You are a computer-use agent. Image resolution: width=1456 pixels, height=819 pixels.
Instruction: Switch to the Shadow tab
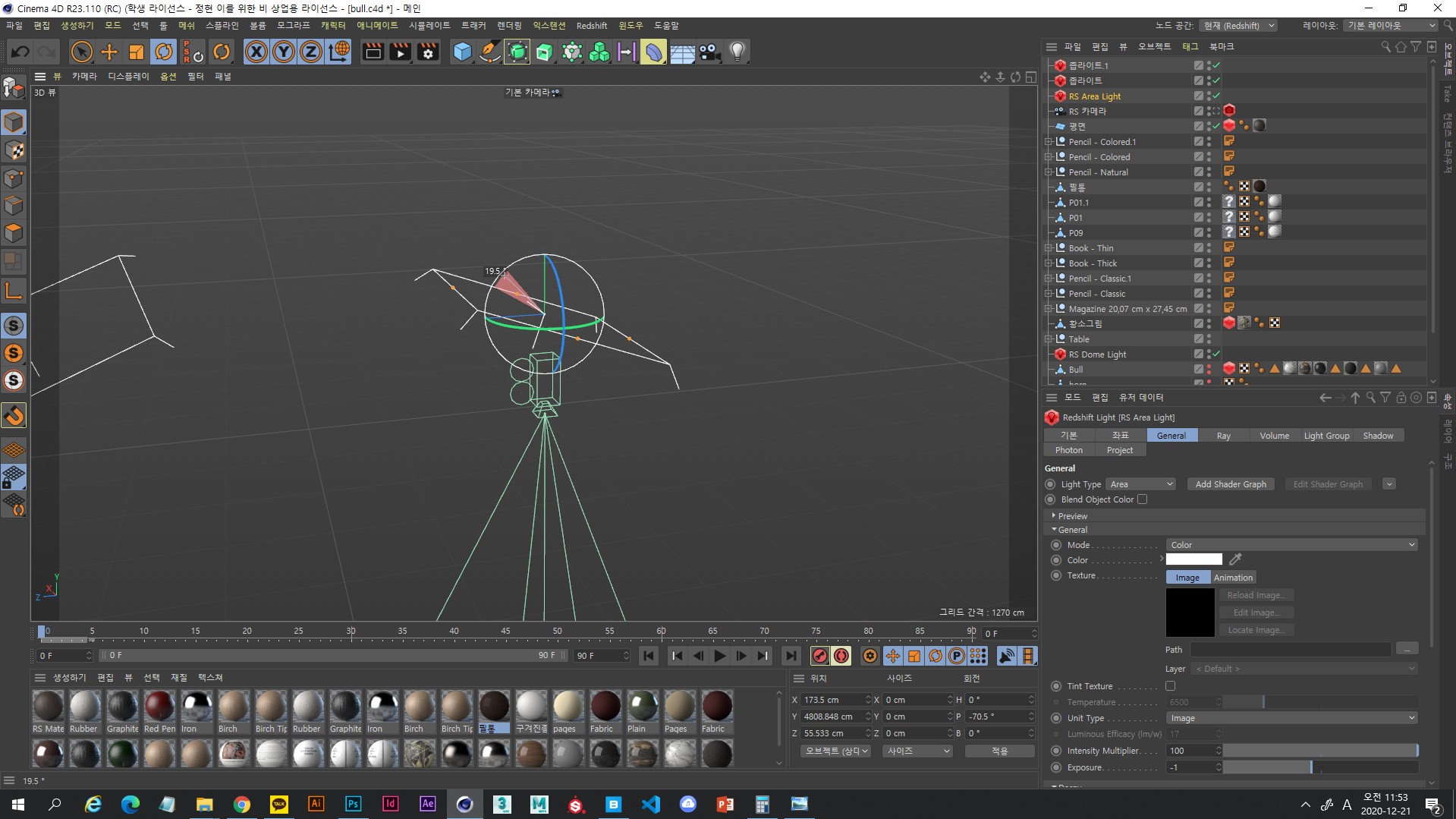[x=1378, y=436]
